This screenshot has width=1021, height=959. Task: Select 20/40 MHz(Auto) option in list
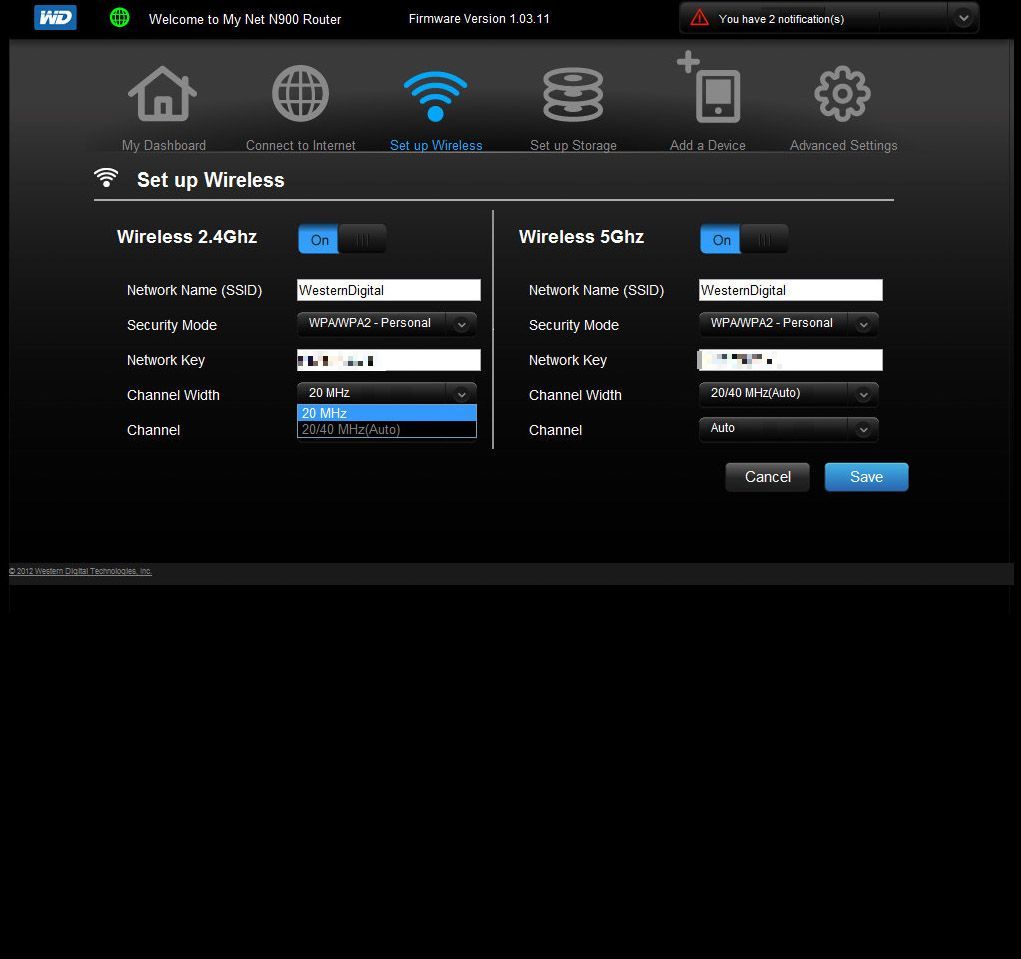coord(387,430)
